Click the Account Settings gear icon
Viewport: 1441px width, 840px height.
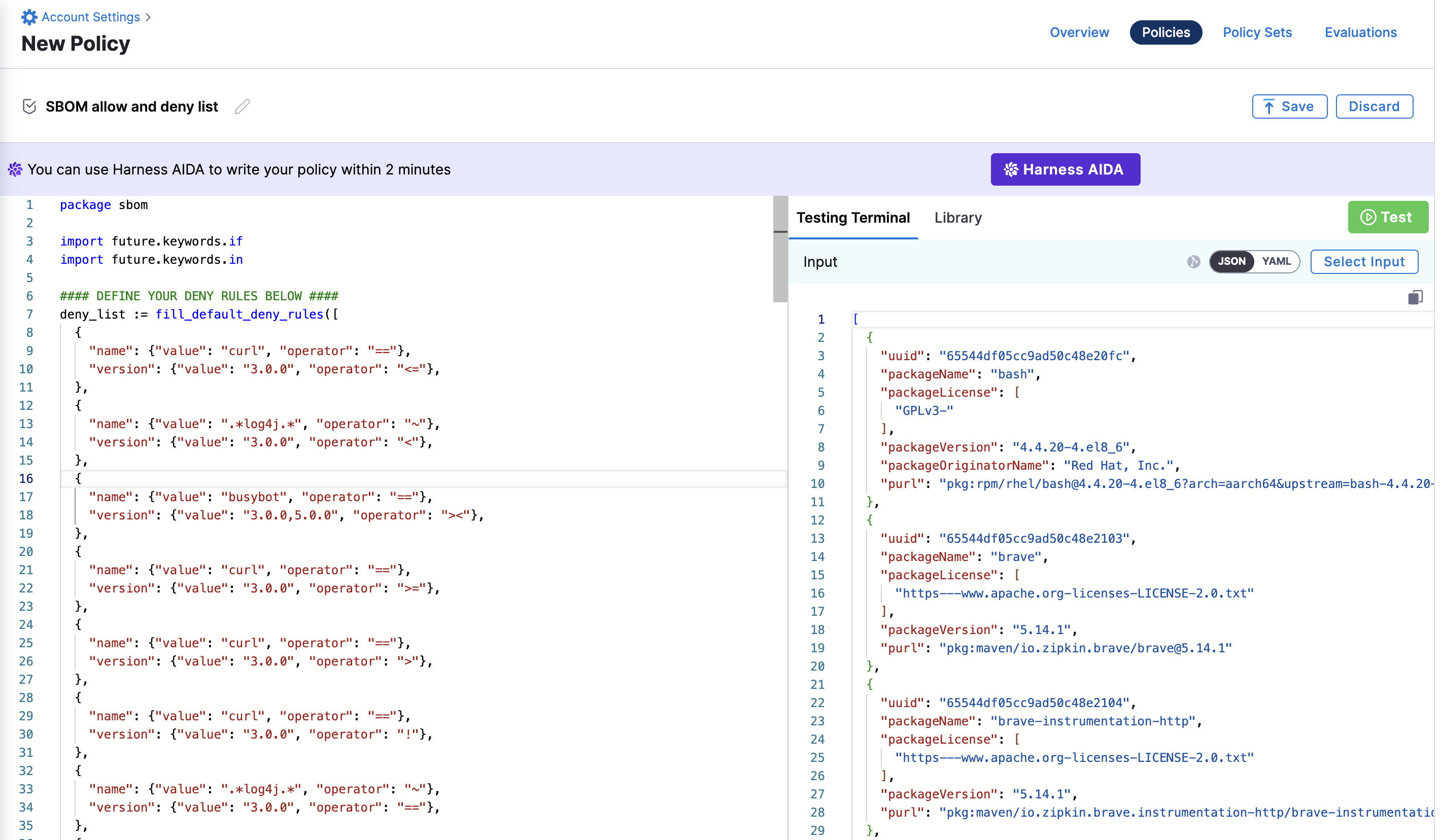coord(29,17)
